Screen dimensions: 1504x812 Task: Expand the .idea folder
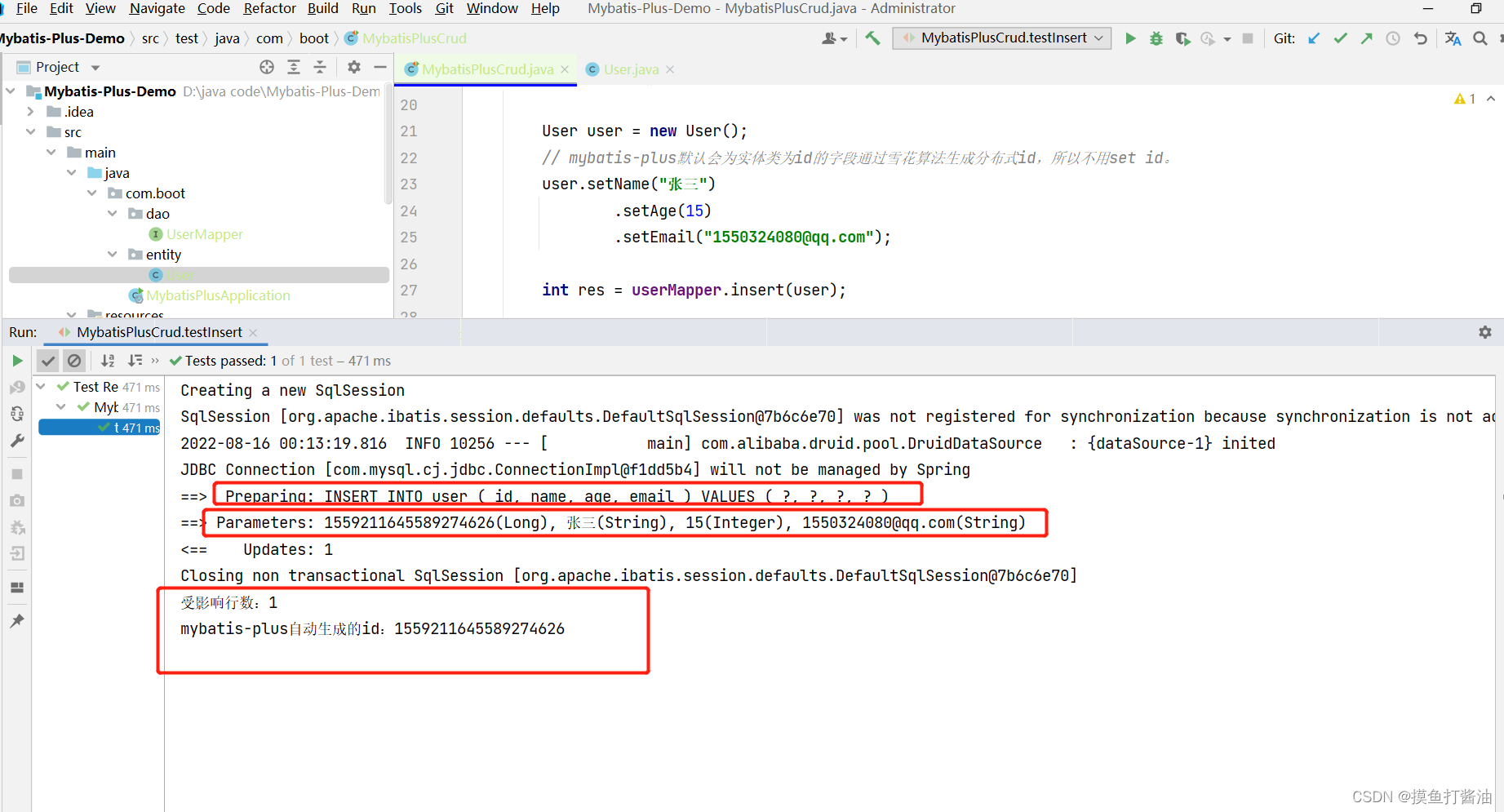pyautogui.click(x=31, y=112)
